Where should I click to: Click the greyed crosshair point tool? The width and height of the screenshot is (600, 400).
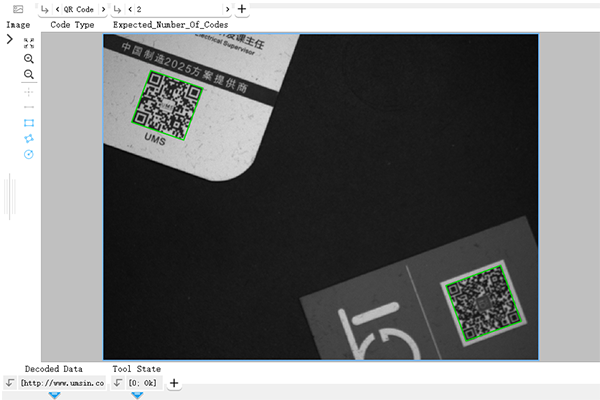[x=29, y=92]
